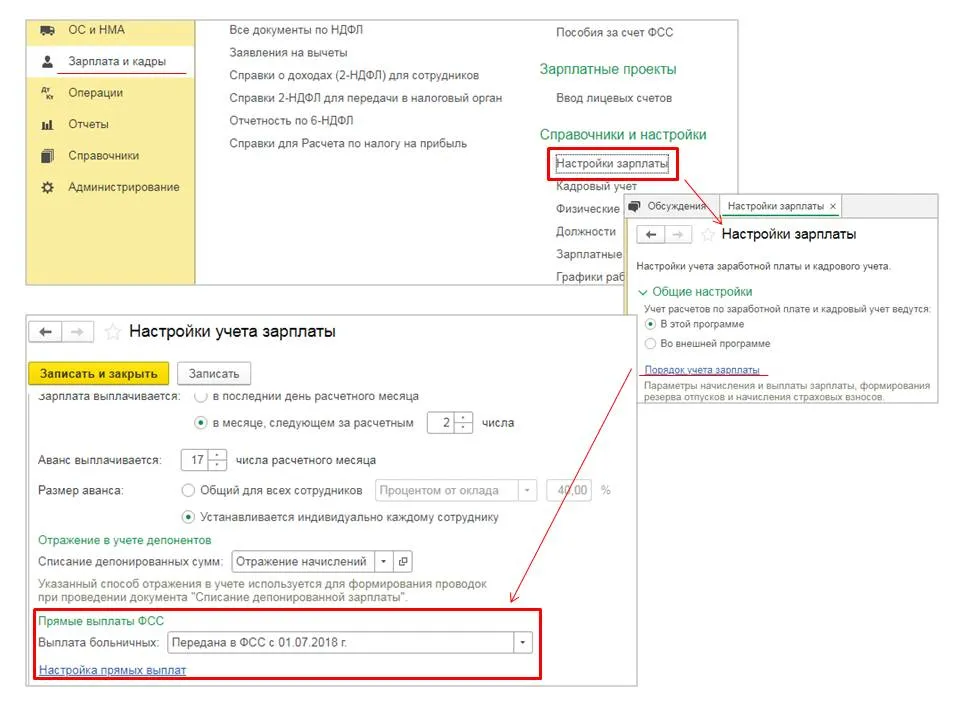Close the Настройки зарплаты tab
Image resolution: width=960 pixels, height=720 pixels.
(x=833, y=206)
